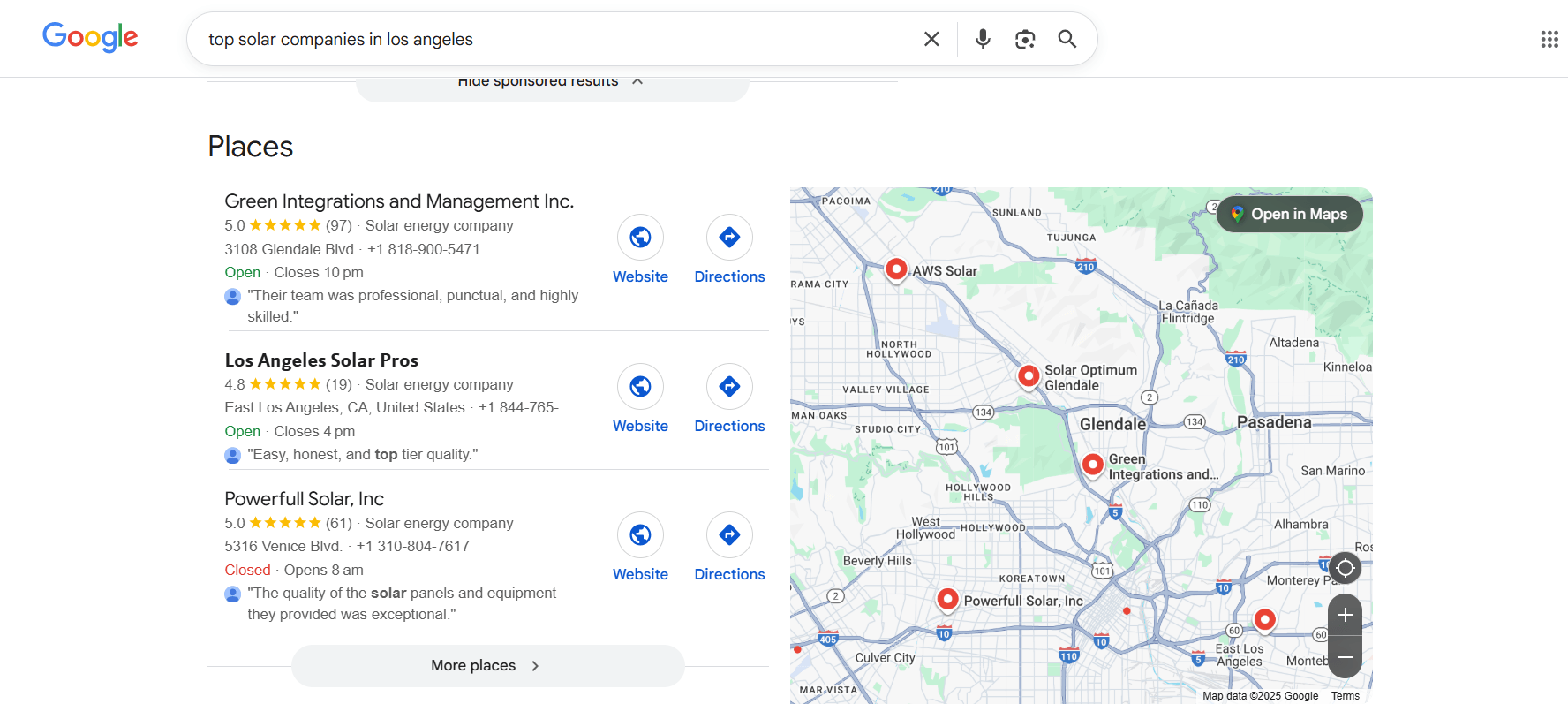Click the Altadena map label
The width and height of the screenshot is (1568, 719).
[x=1294, y=343]
